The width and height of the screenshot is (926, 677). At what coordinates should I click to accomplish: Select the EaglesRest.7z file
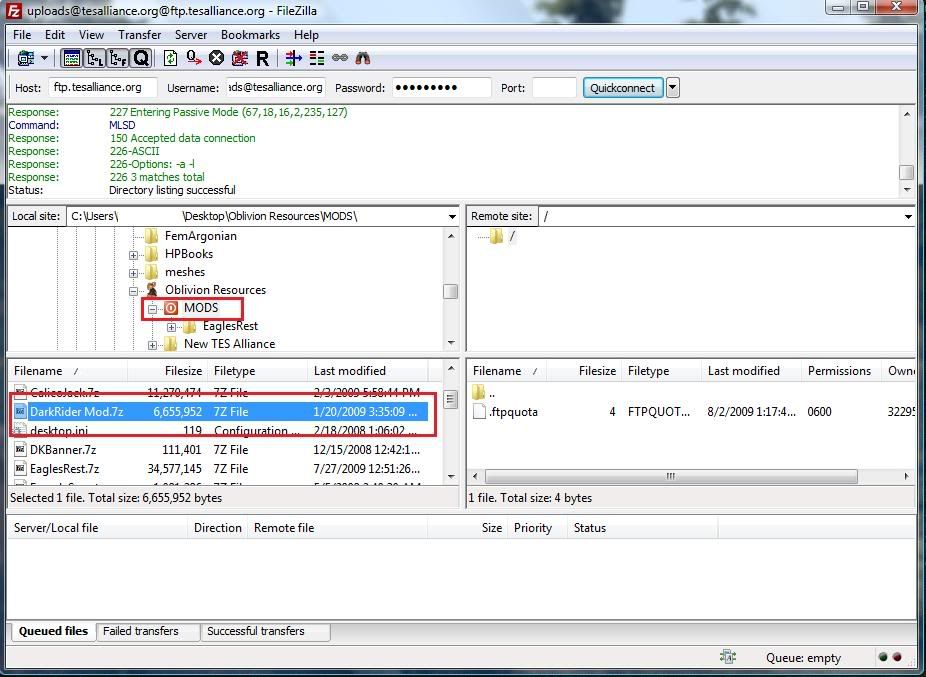pos(220,469)
